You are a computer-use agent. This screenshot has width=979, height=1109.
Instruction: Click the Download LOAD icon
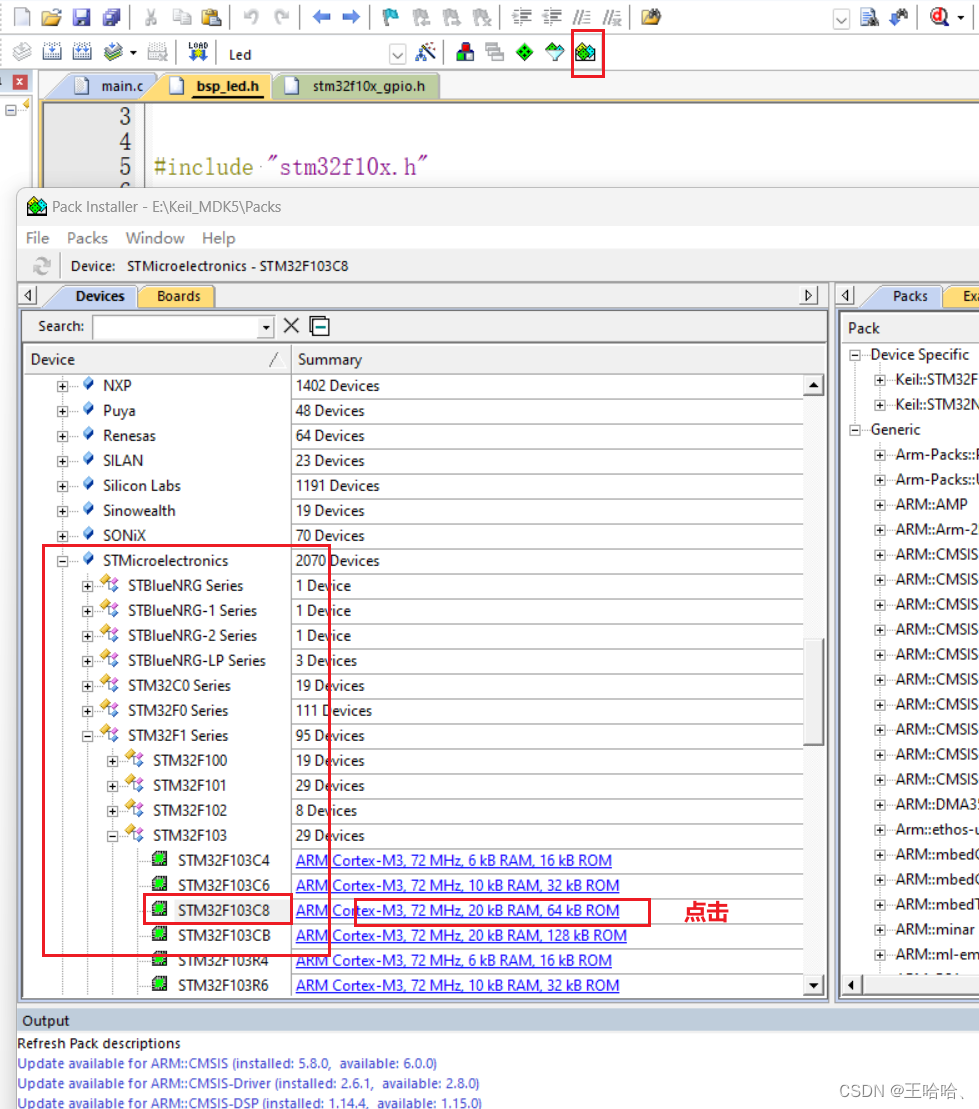(x=198, y=51)
